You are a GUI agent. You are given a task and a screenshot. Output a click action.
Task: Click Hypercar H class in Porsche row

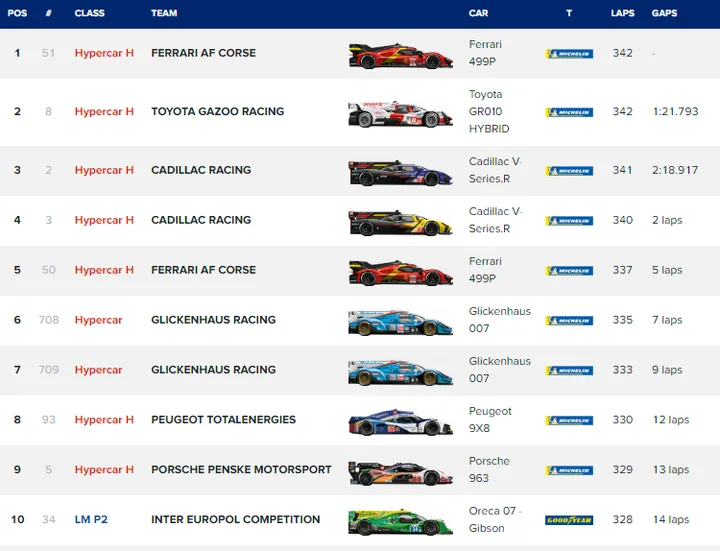(104, 469)
